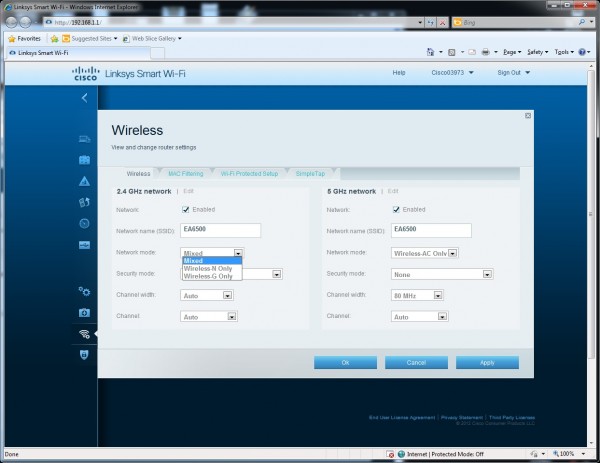Viewport: 600px width, 463px height.
Task: Click IE help question mark icon
Action: click(x=582, y=52)
